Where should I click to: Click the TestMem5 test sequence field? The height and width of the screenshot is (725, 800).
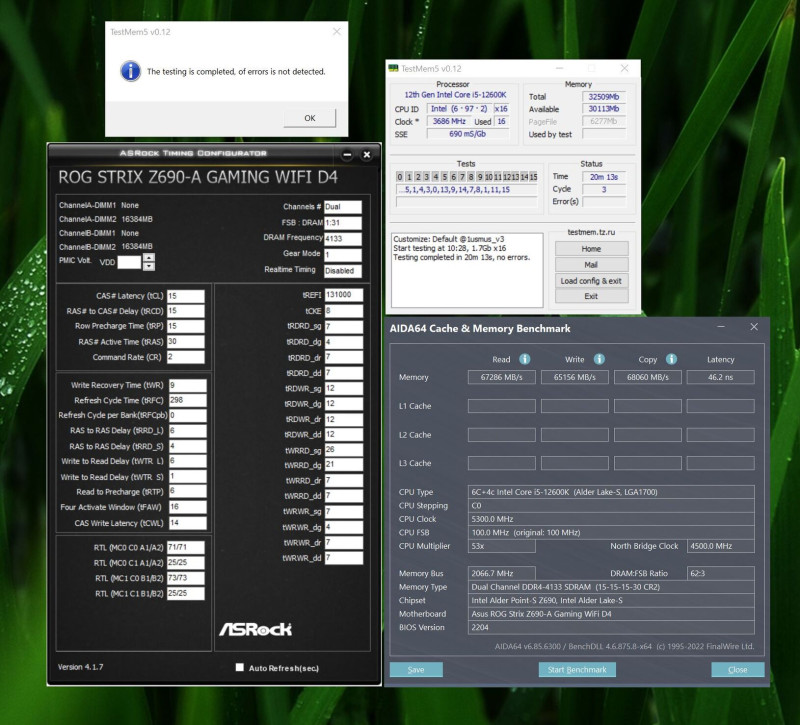tap(467, 190)
